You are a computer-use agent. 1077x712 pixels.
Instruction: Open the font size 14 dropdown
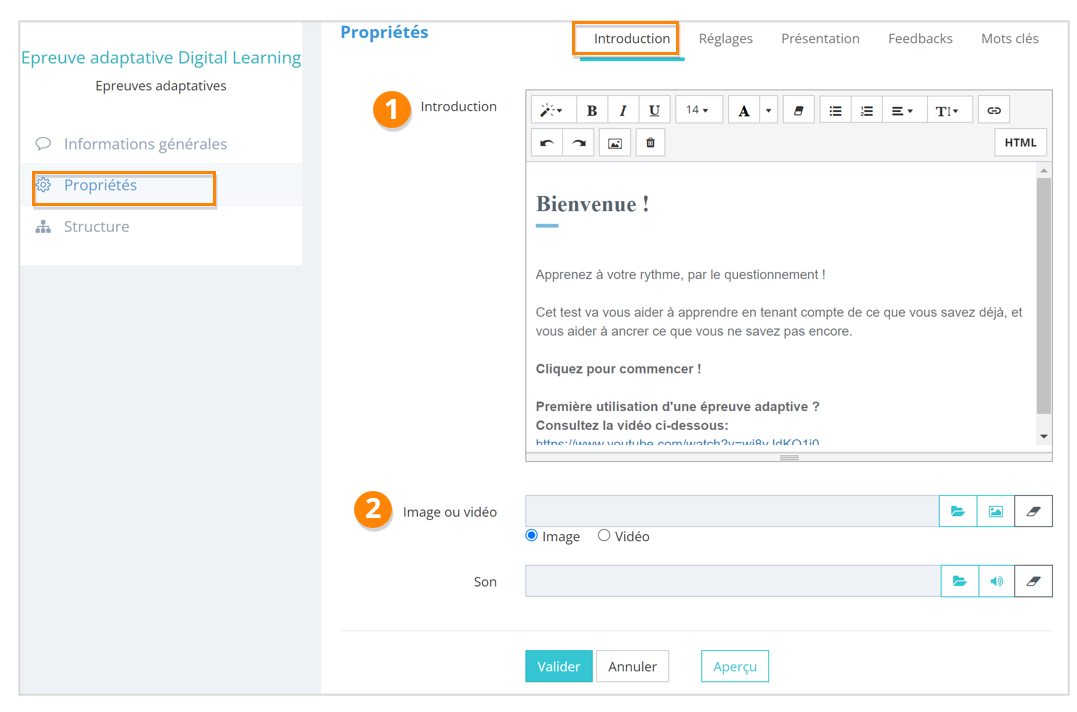[698, 110]
